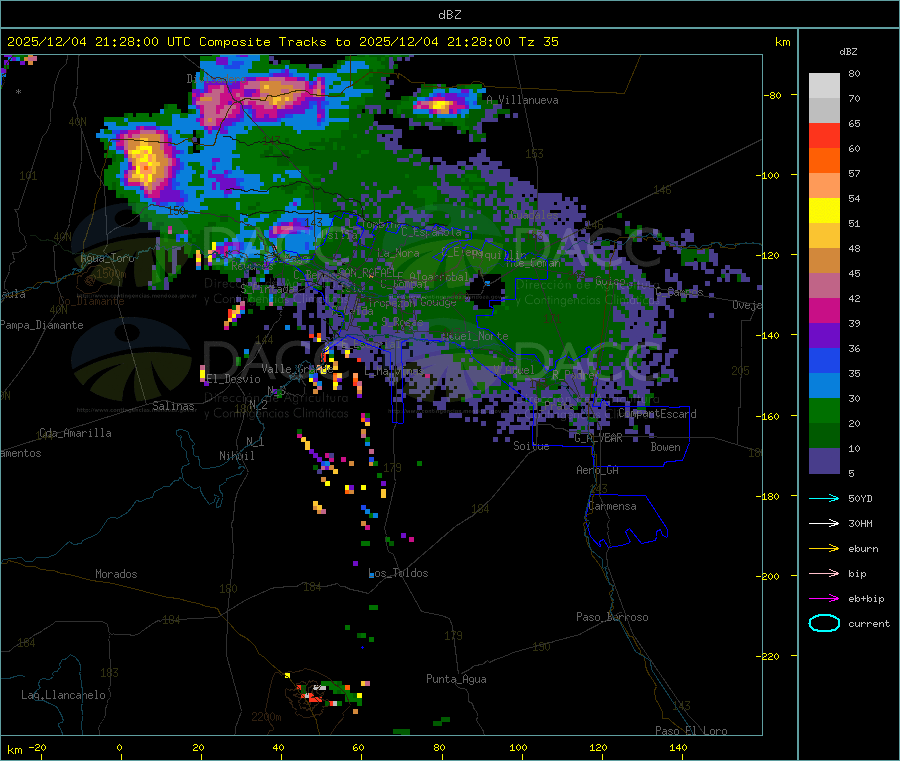
Task: Pick the light blue swatch between 35 and 30
Action: tap(824, 386)
